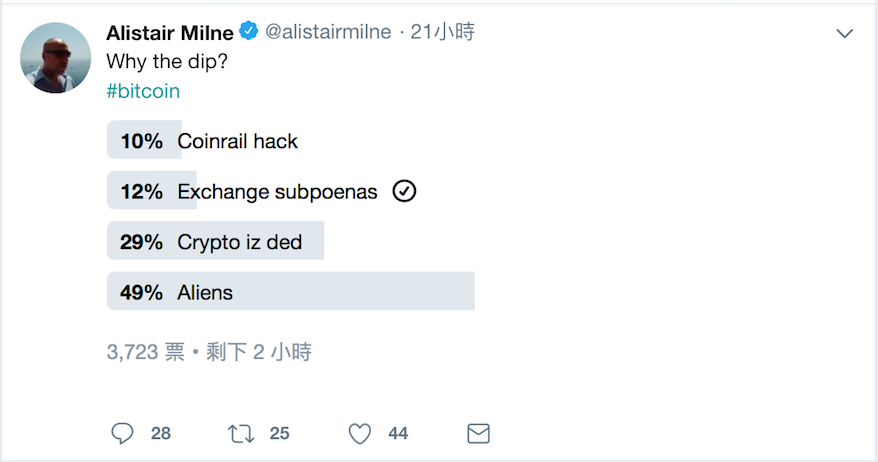Viewport: 878px width, 462px height.
Task: Click the reply speech bubble icon
Action: [x=123, y=433]
